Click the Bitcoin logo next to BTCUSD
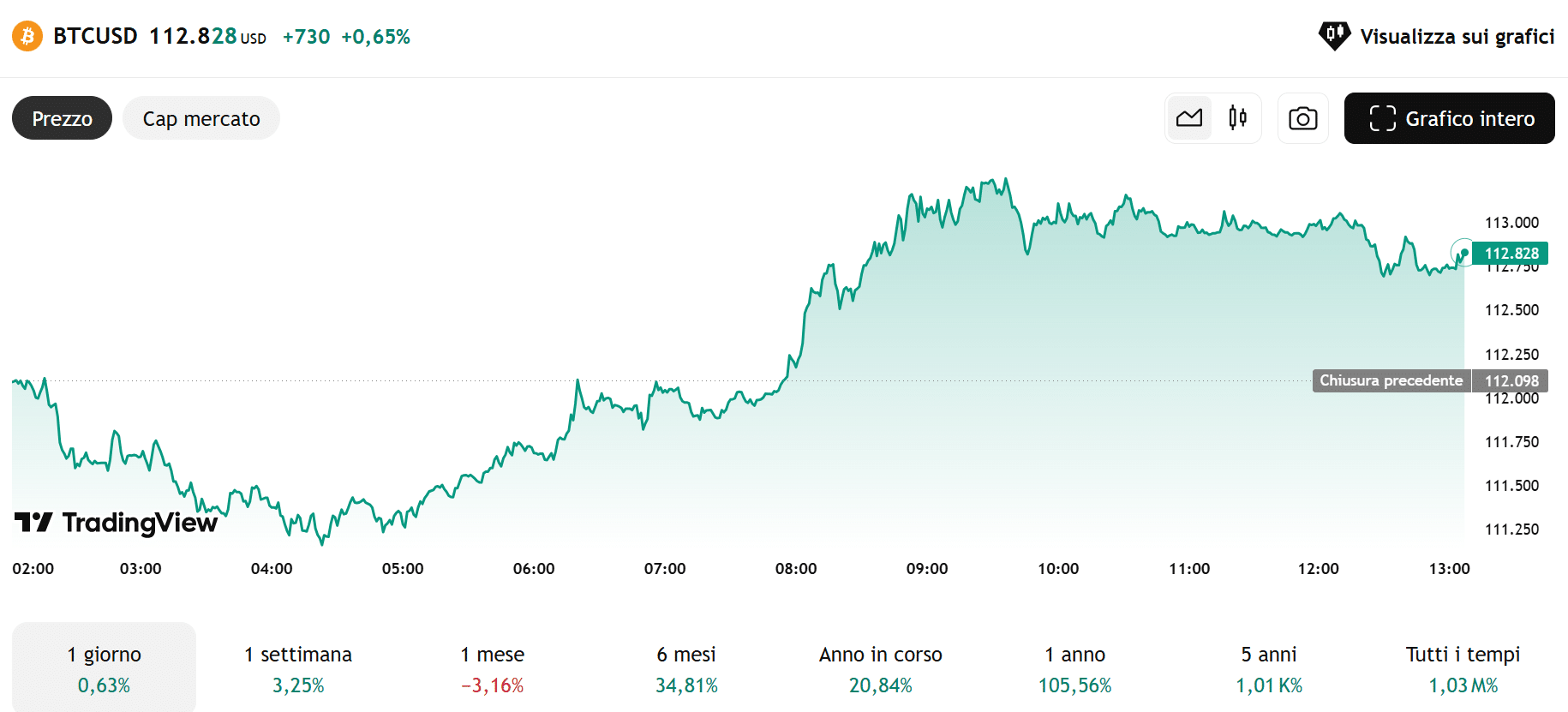Viewport: 1568px width, 712px height. click(x=26, y=36)
